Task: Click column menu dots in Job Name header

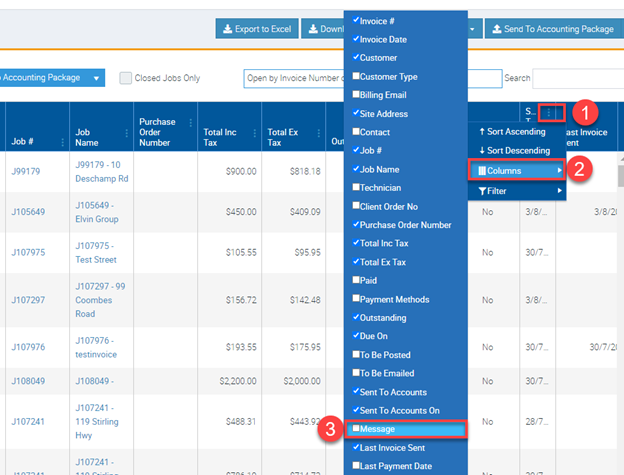Action: point(125,131)
